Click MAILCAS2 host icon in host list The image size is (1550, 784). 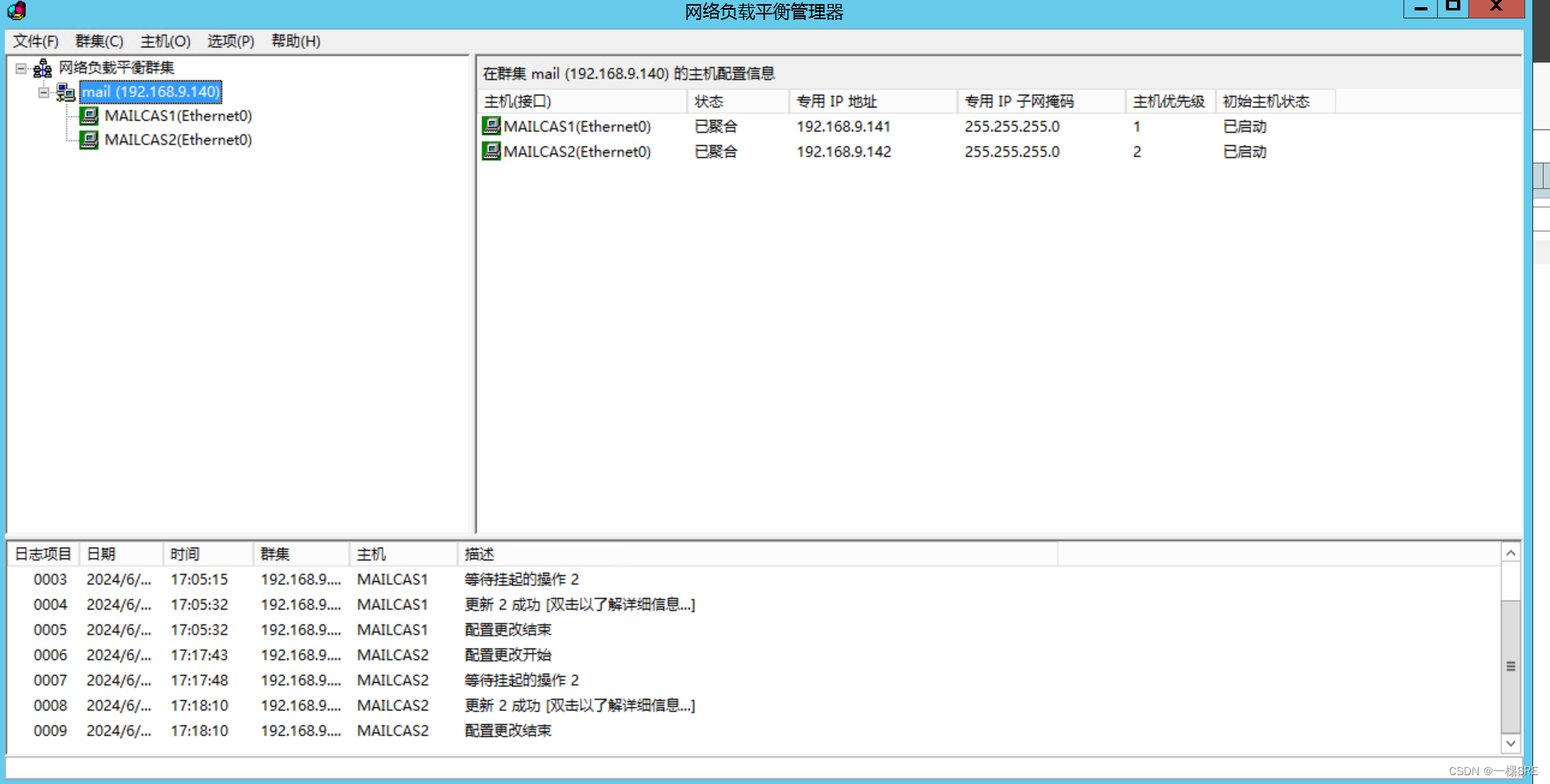(491, 151)
